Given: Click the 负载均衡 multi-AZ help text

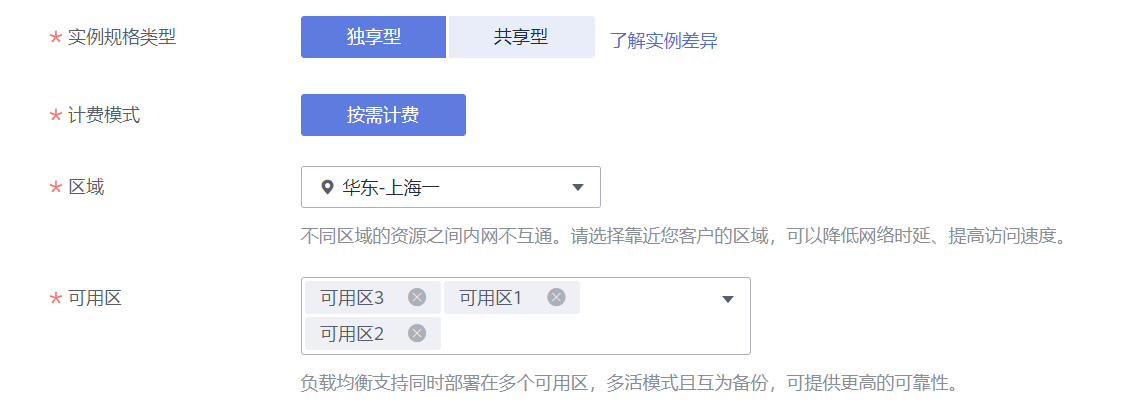Looking at the screenshot, I should [x=629, y=383].
